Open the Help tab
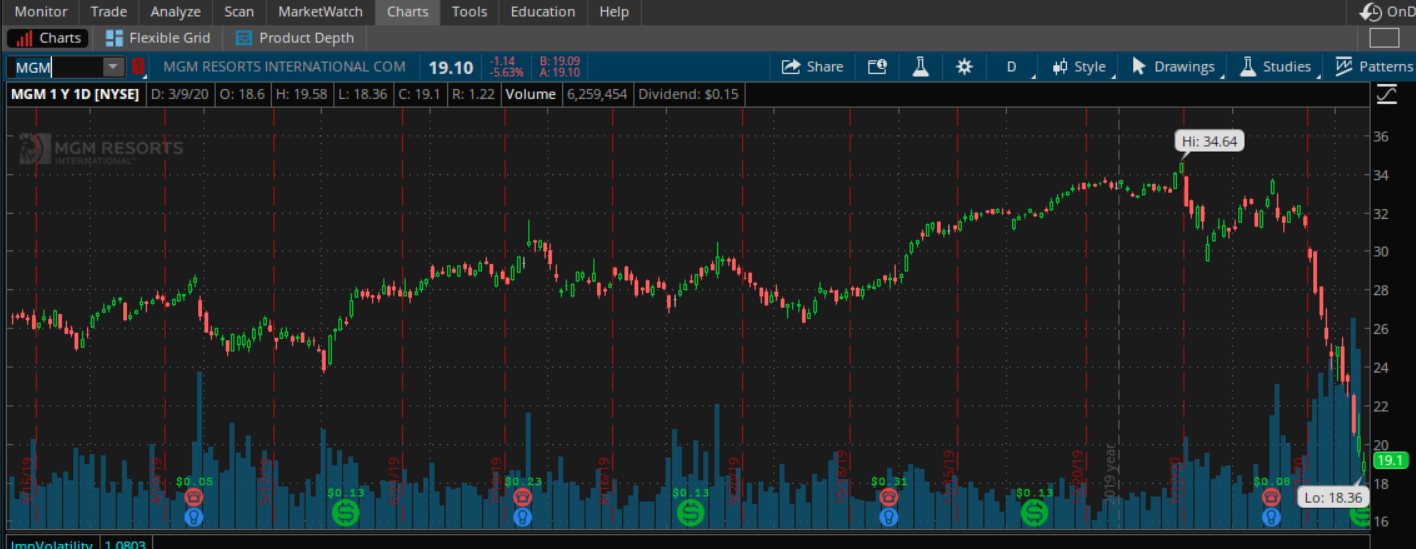 tap(614, 12)
